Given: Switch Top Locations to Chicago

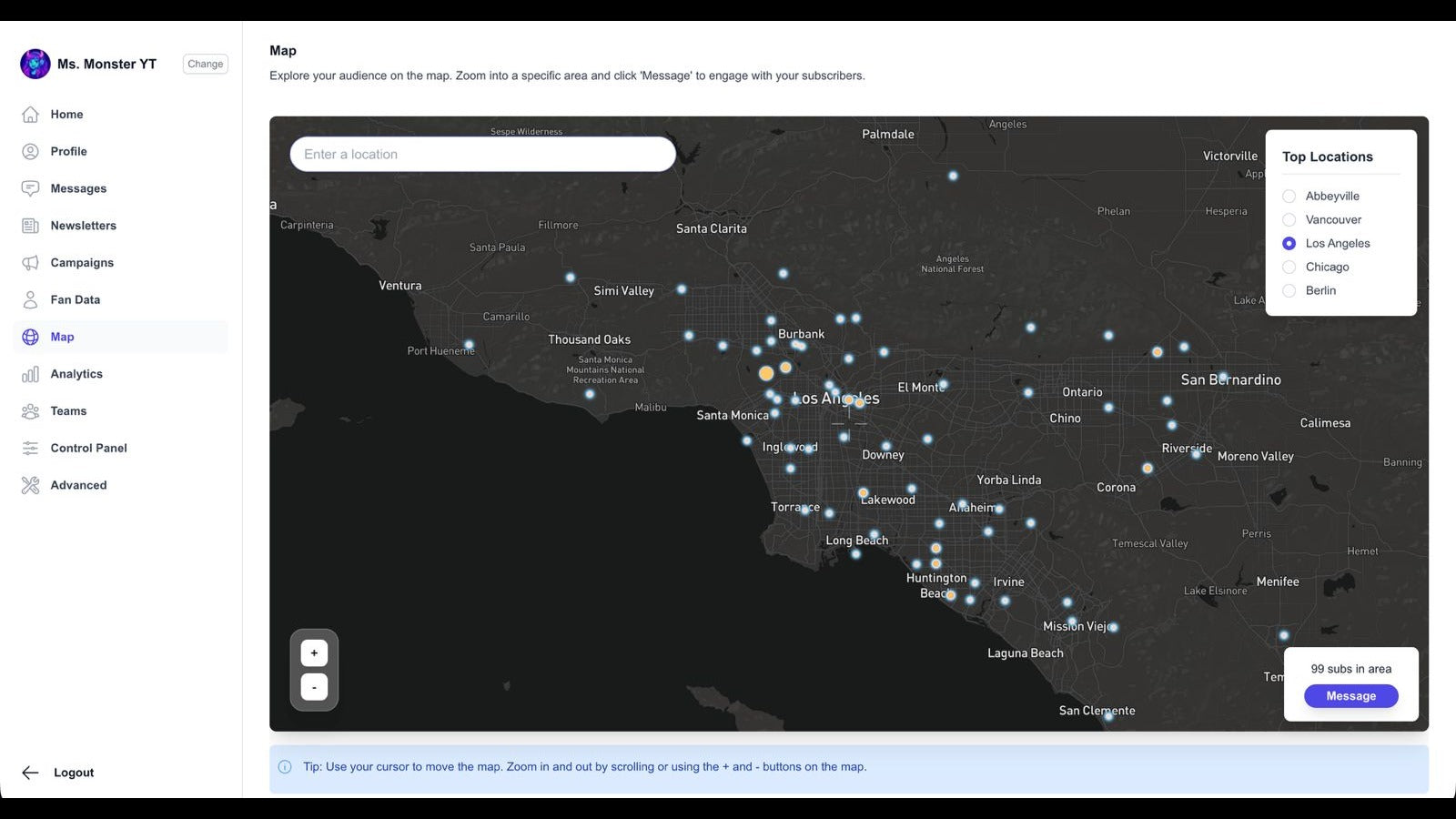Looking at the screenshot, I should (1289, 267).
